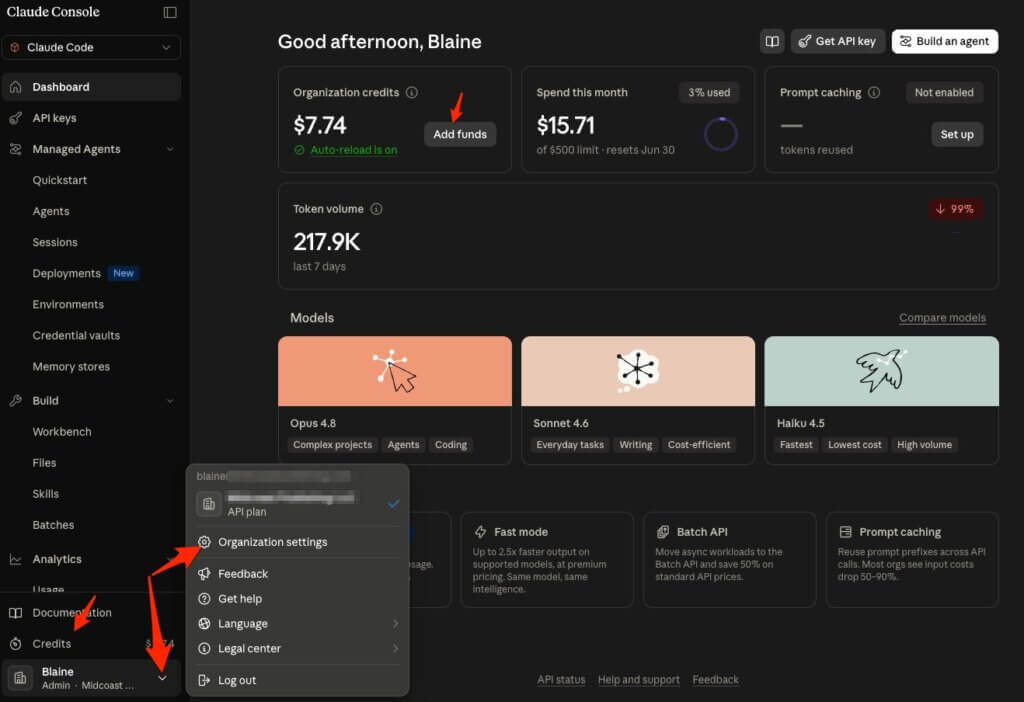
Task: Open the documentation book icon button
Action: (x=772, y=41)
